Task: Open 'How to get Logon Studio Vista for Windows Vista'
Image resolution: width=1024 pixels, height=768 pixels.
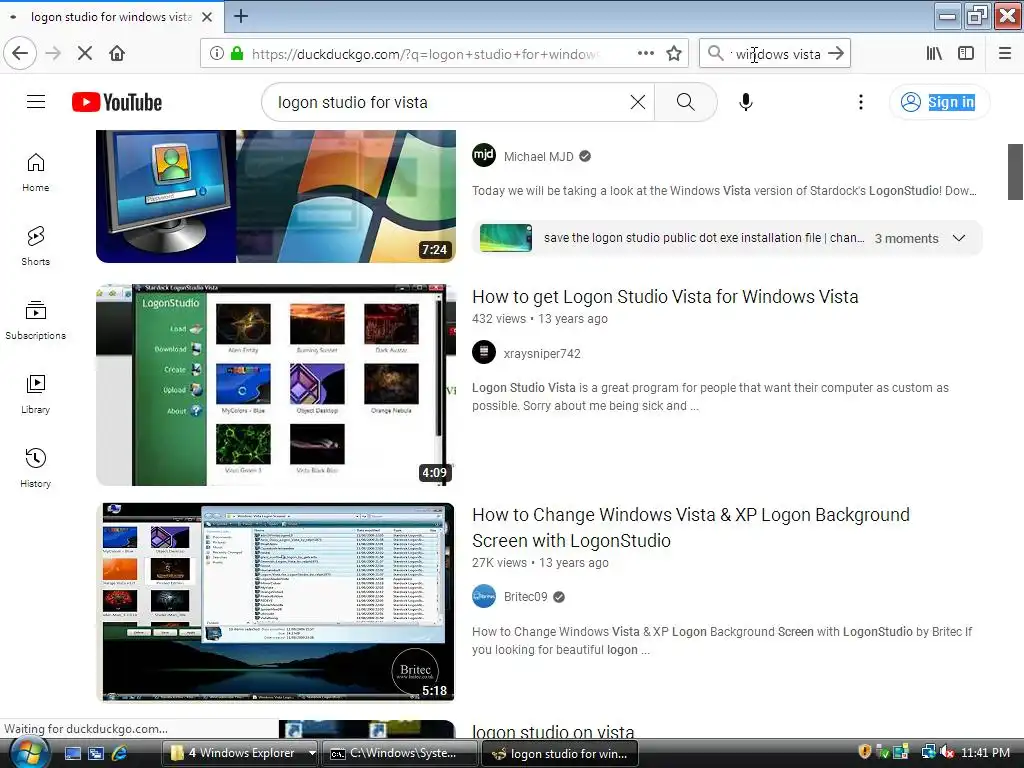Action: (x=665, y=297)
